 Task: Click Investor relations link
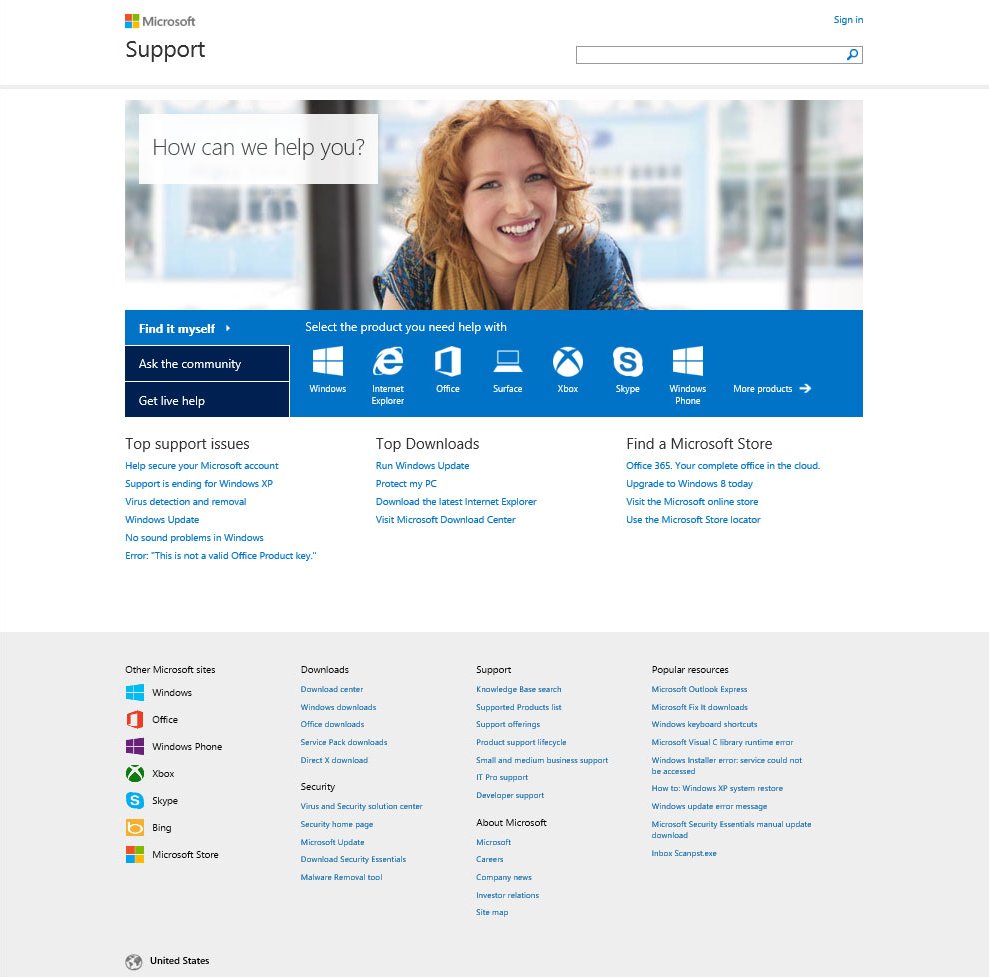(x=508, y=895)
